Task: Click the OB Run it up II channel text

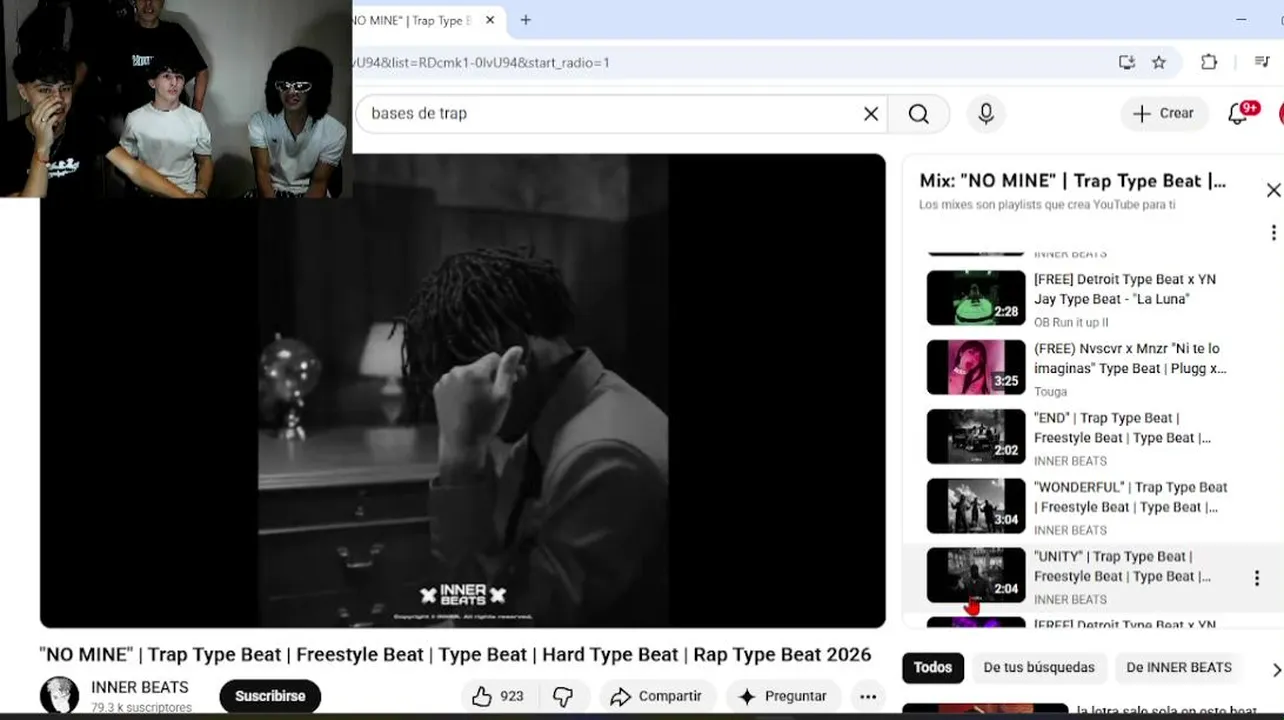Action: (1071, 322)
